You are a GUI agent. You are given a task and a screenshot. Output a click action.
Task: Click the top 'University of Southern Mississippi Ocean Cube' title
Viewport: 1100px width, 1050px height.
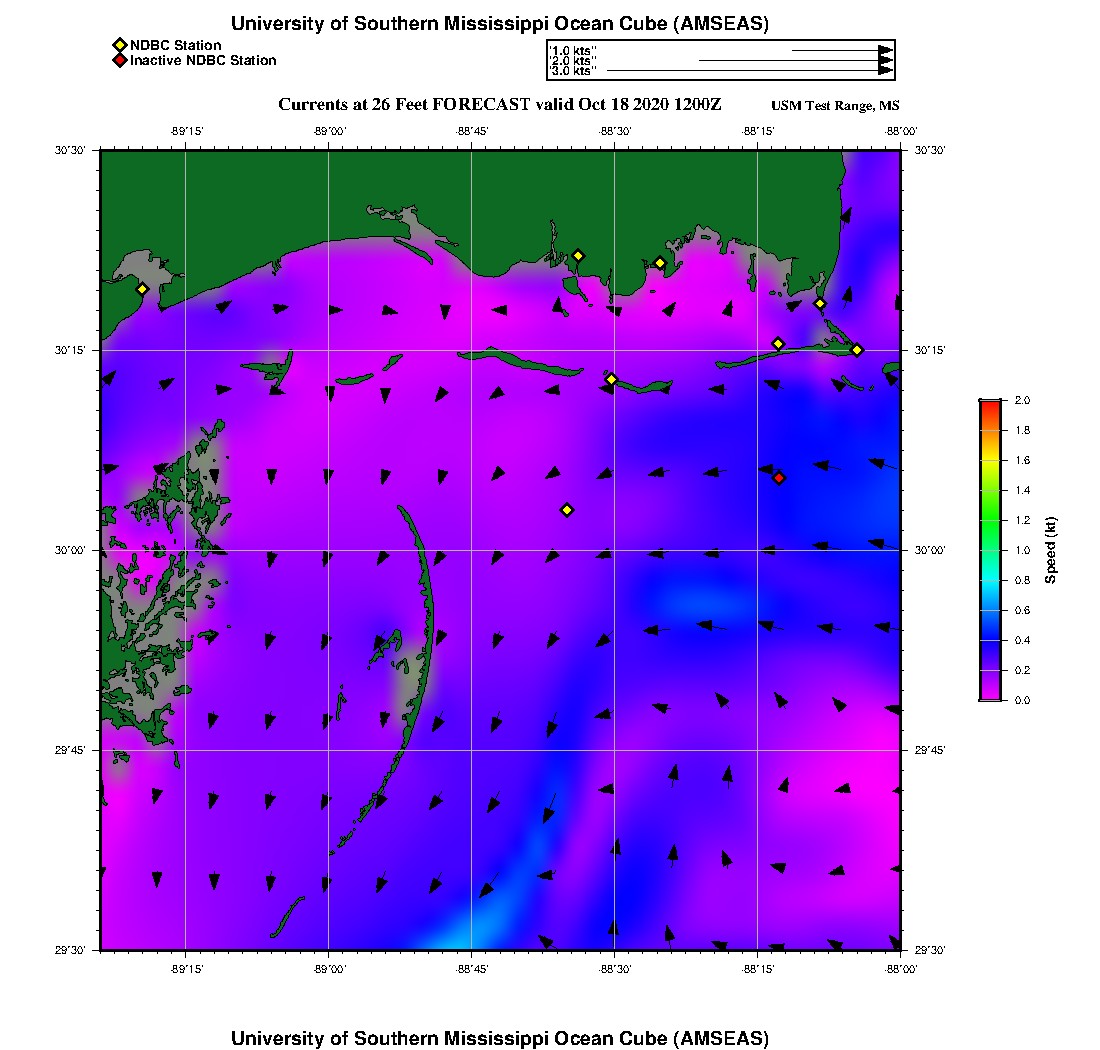(x=499, y=23)
